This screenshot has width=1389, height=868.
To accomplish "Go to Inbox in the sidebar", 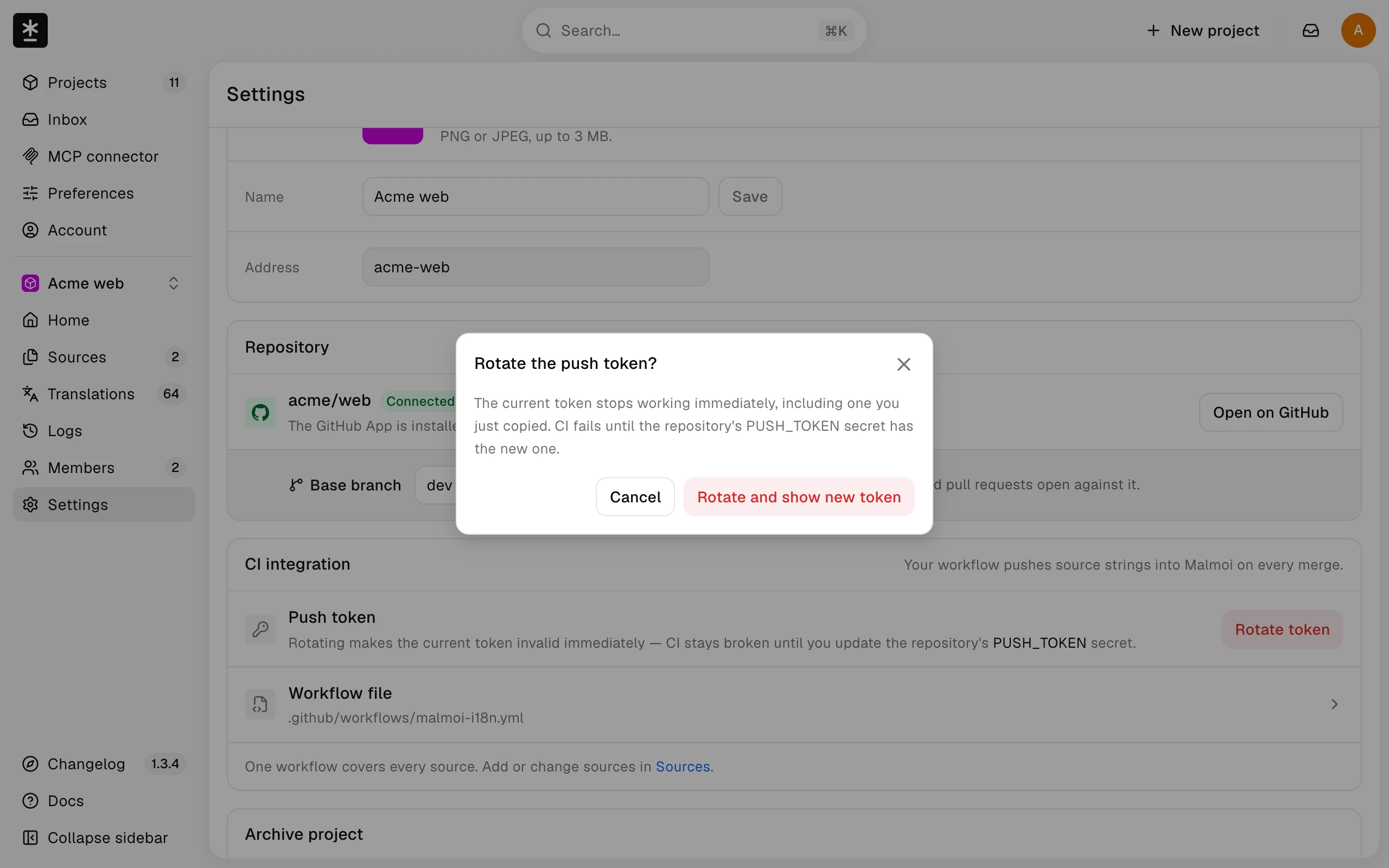I will (104, 119).
